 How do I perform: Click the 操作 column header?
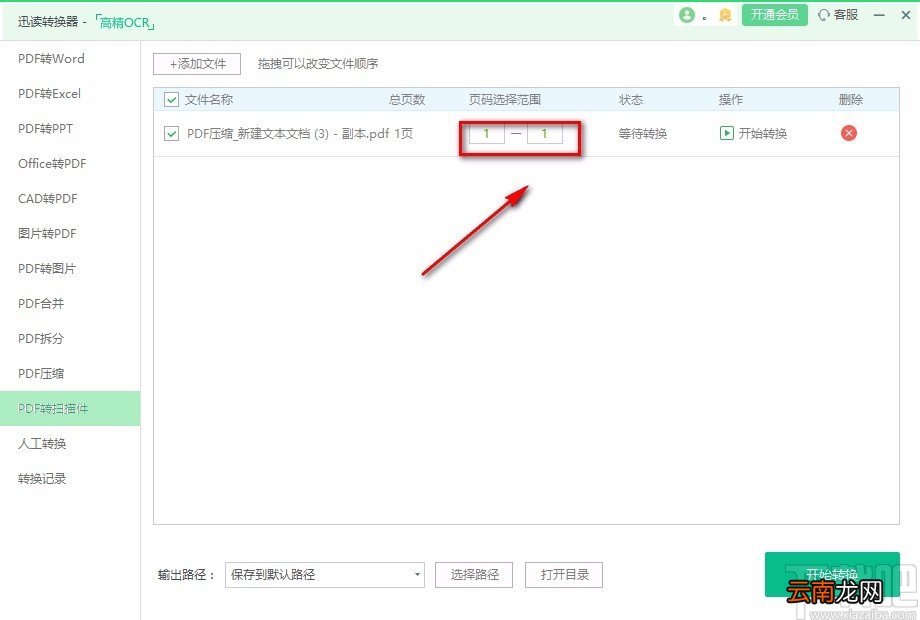(x=731, y=100)
